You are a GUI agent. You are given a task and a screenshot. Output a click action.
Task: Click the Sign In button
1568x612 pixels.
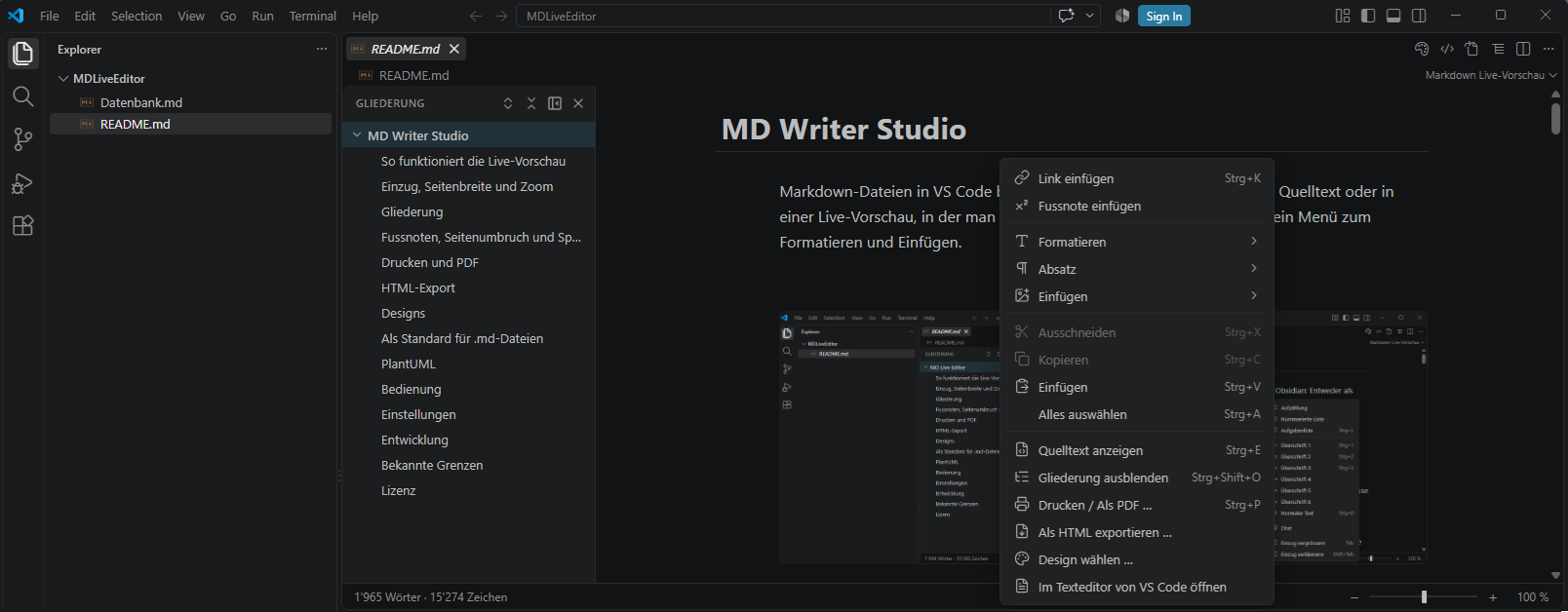(1163, 16)
